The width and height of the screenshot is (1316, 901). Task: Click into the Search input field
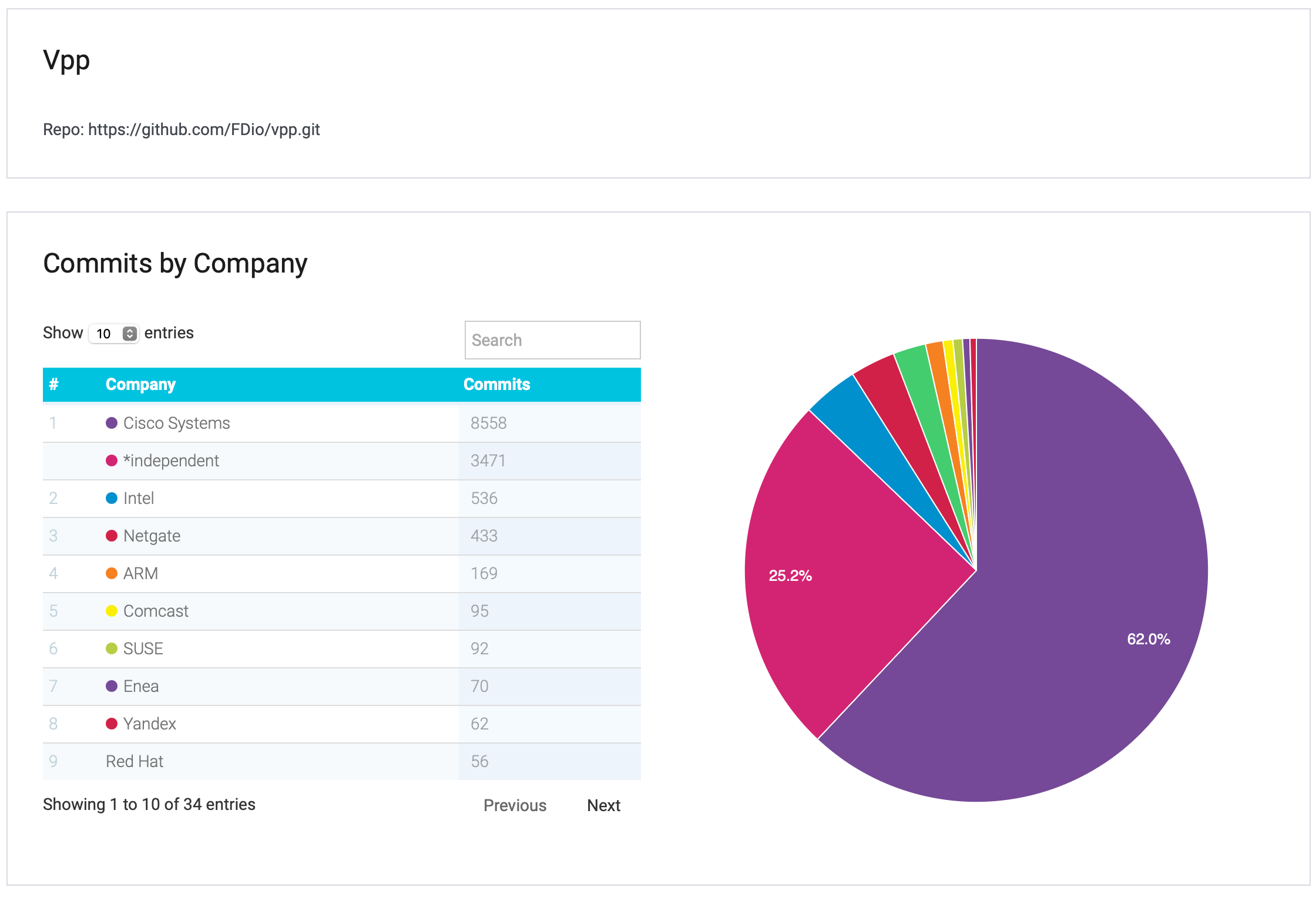552,340
